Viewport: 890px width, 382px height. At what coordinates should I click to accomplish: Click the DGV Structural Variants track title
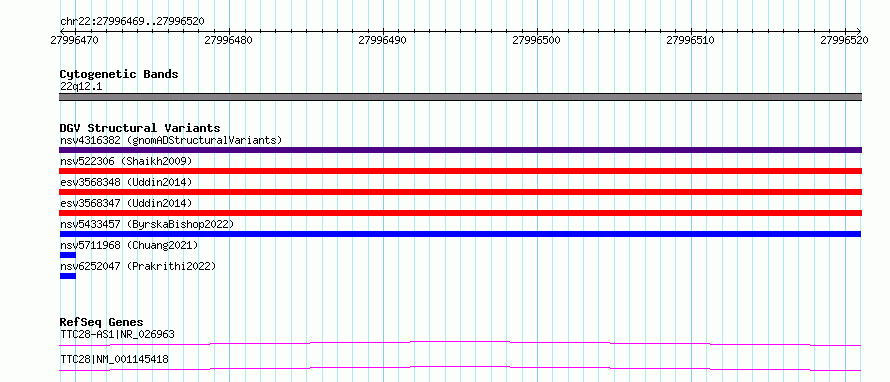click(140, 128)
